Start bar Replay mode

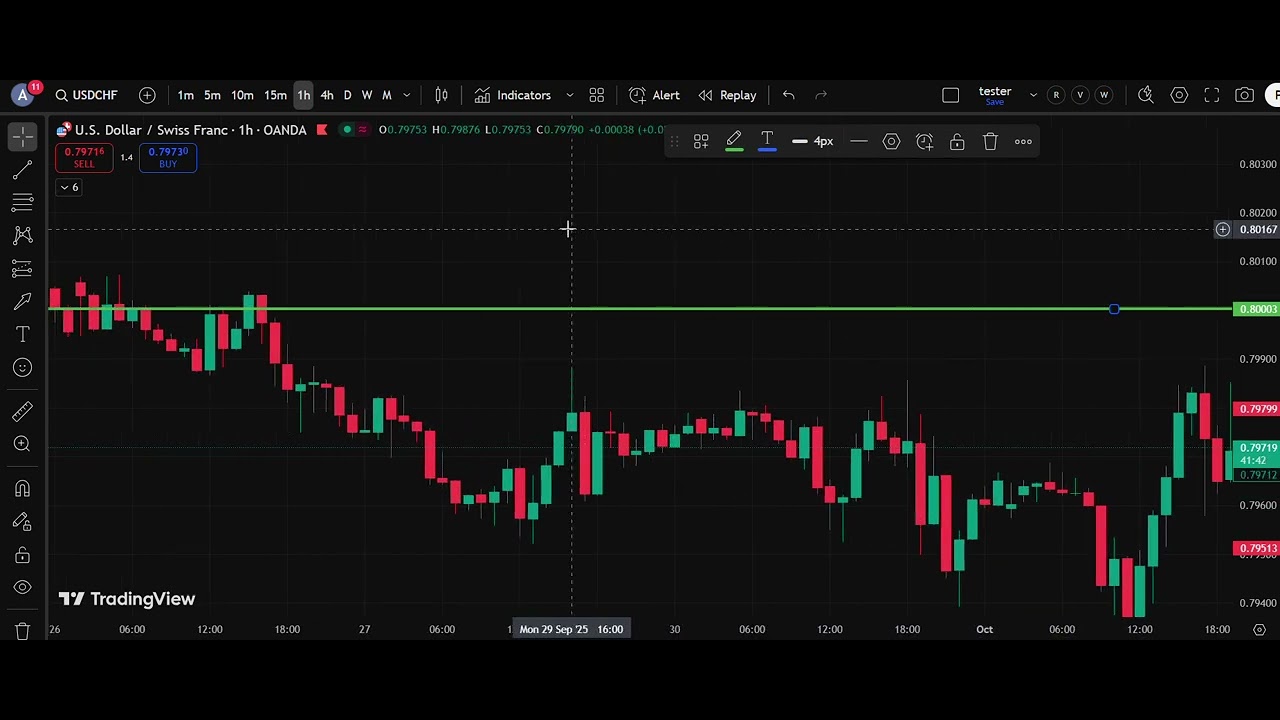coord(727,95)
